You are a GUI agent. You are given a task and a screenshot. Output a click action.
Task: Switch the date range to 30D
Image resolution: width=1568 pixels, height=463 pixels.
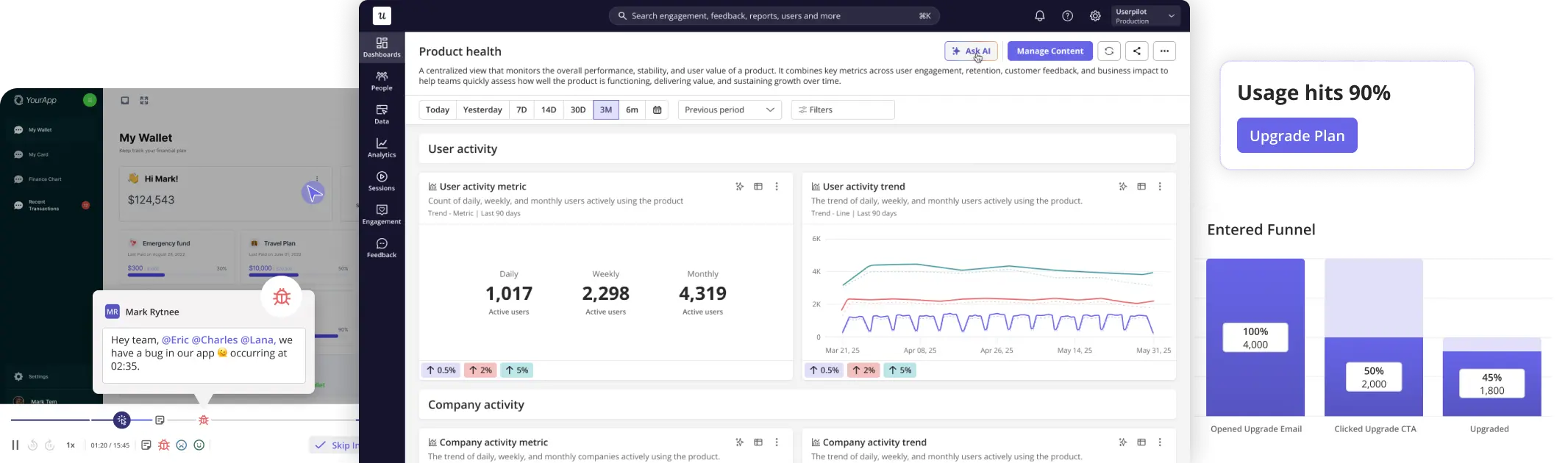578,110
